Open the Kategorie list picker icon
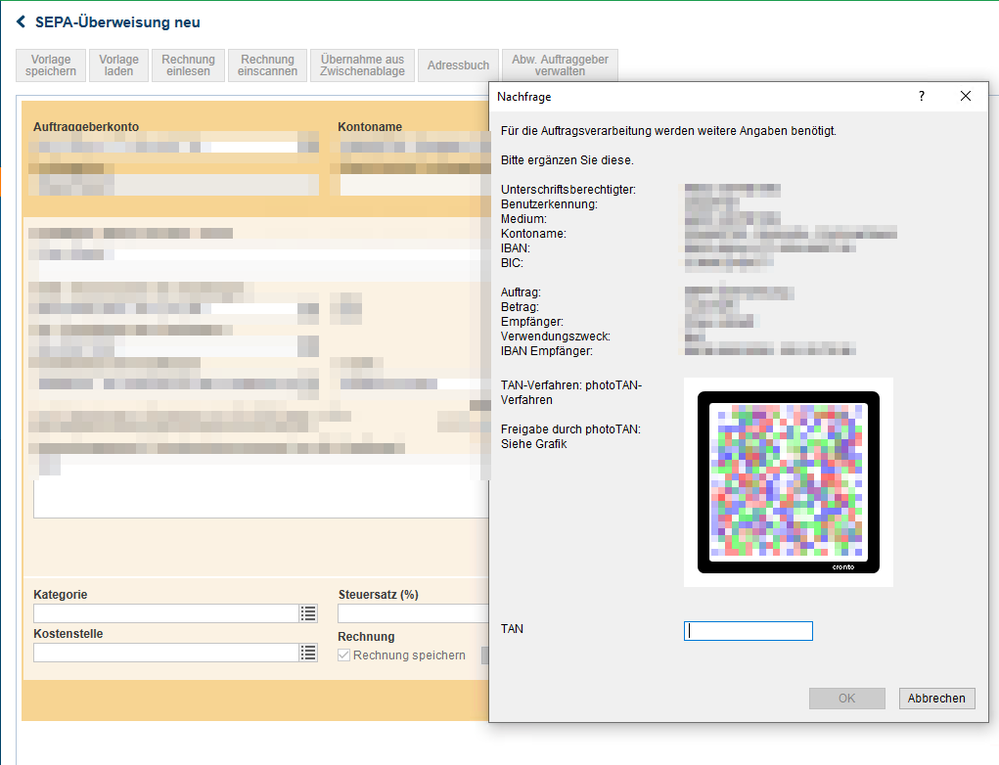This screenshot has width=999, height=765. 308,613
